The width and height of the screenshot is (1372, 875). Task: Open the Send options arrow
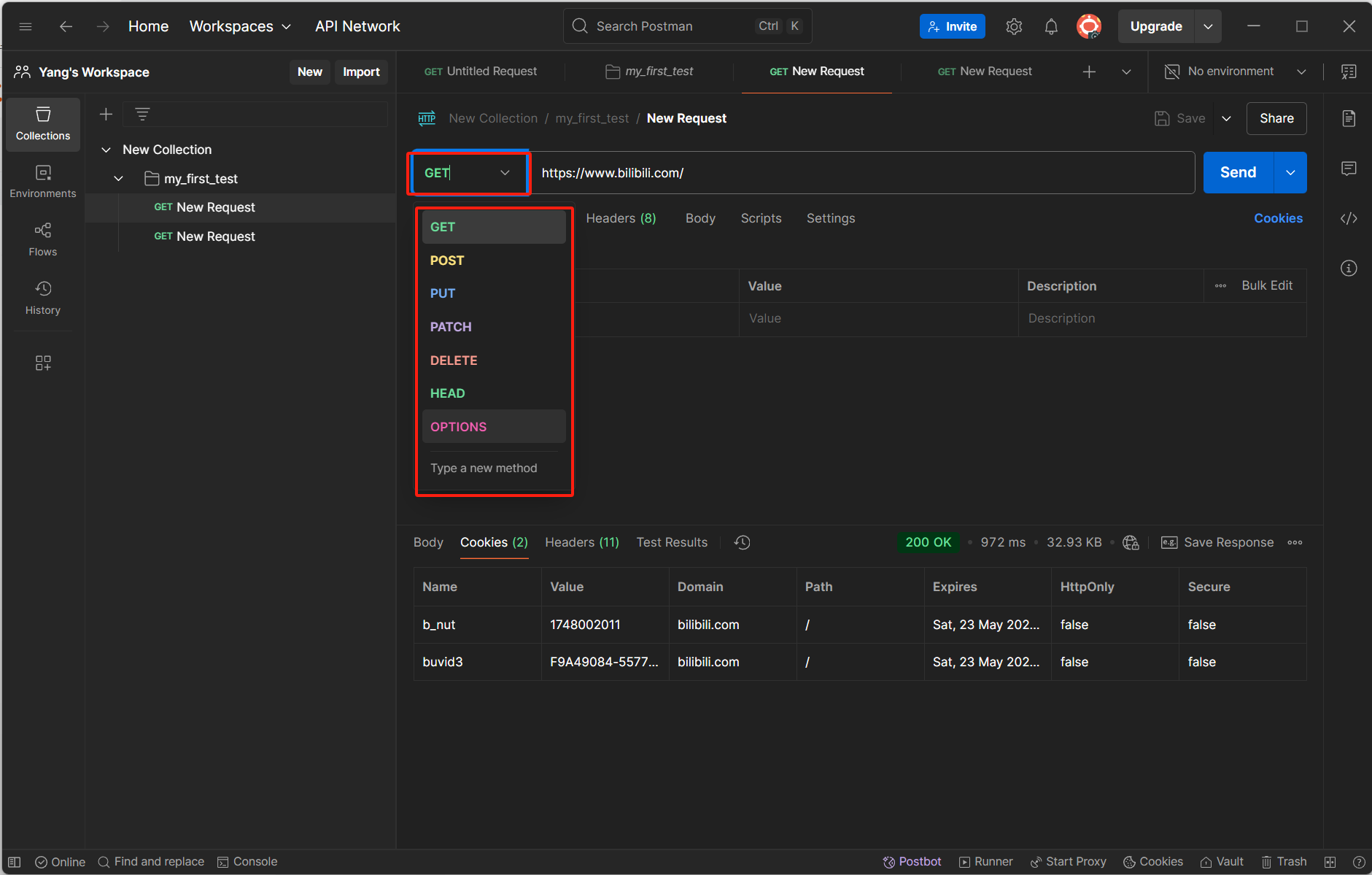[1290, 173]
